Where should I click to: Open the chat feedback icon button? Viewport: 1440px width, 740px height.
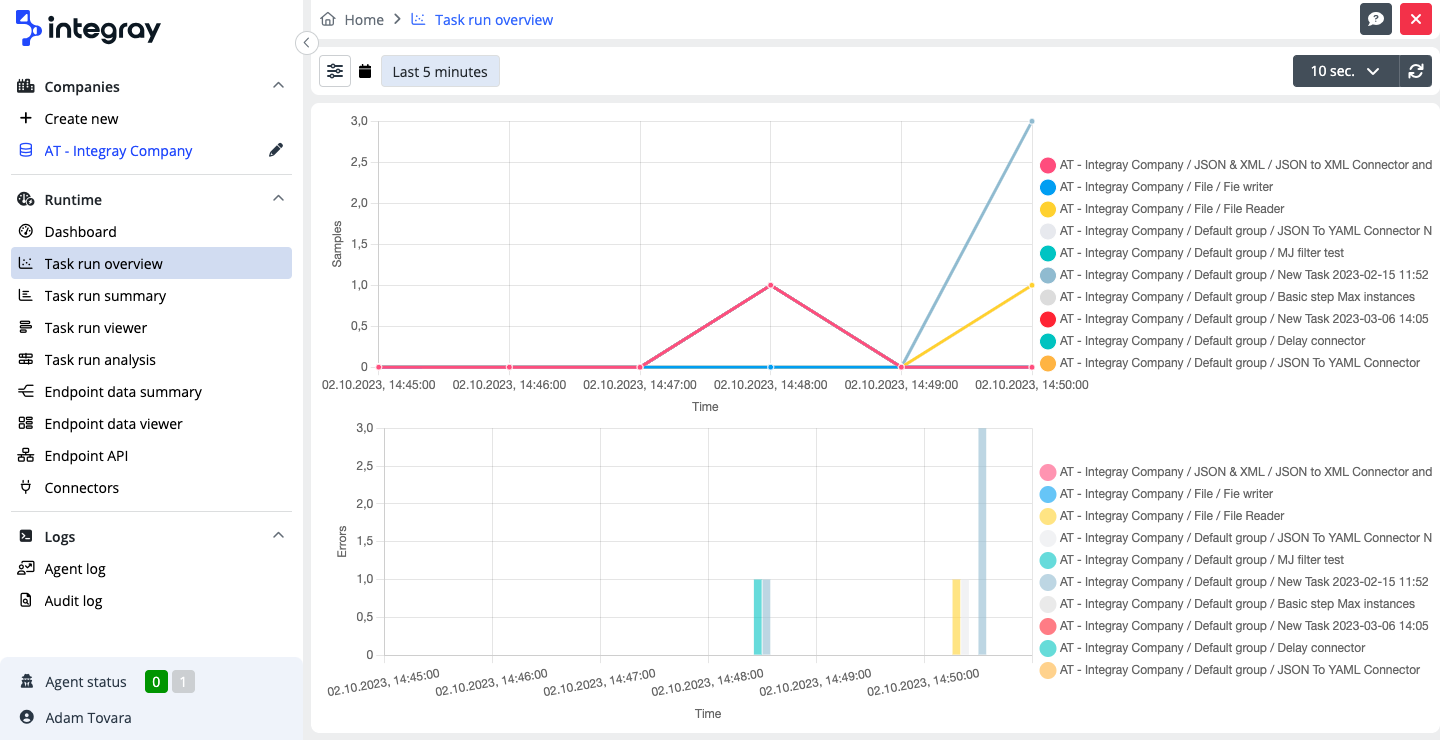pyautogui.click(x=1376, y=19)
